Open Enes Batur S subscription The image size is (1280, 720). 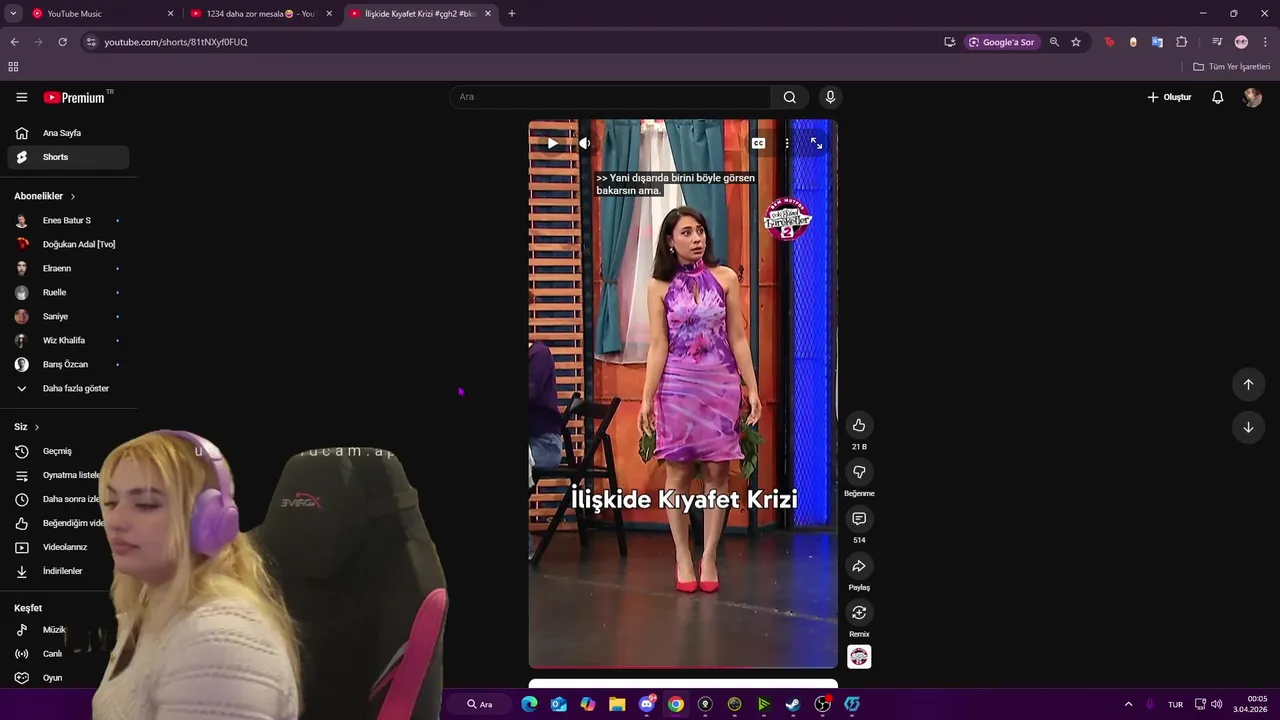click(68, 220)
